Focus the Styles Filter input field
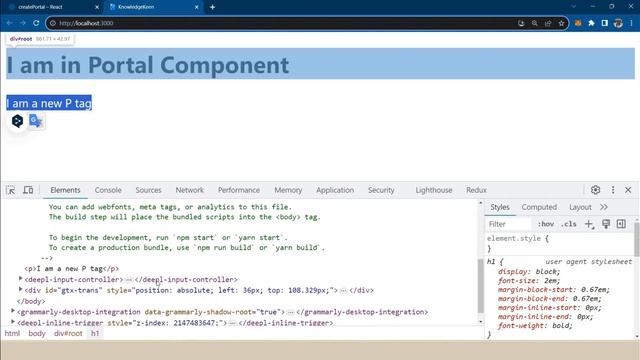Image resolution: width=640 pixels, height=360 pixels. point(509,224)
